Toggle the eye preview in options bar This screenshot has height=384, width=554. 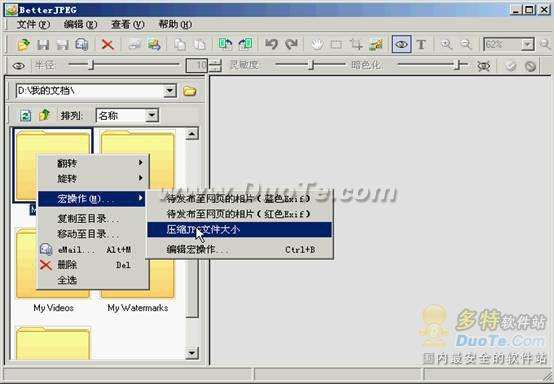18,66
